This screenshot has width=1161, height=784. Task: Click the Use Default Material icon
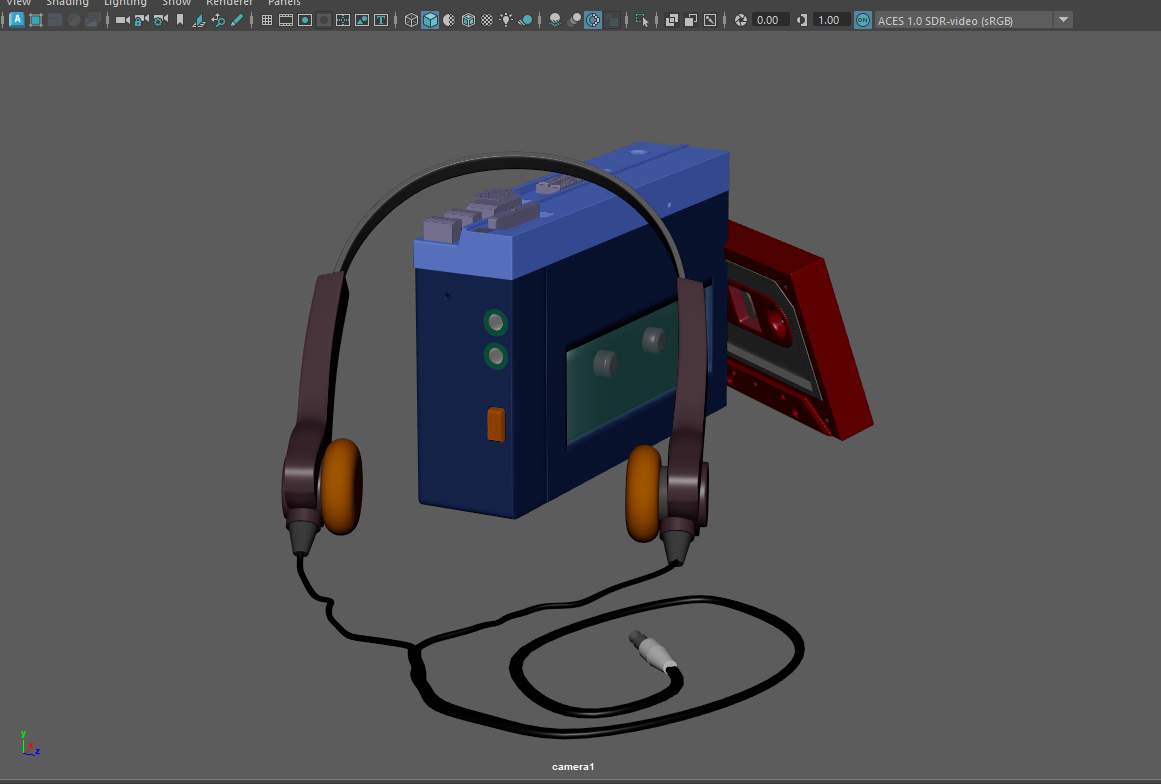coord(449,20)
